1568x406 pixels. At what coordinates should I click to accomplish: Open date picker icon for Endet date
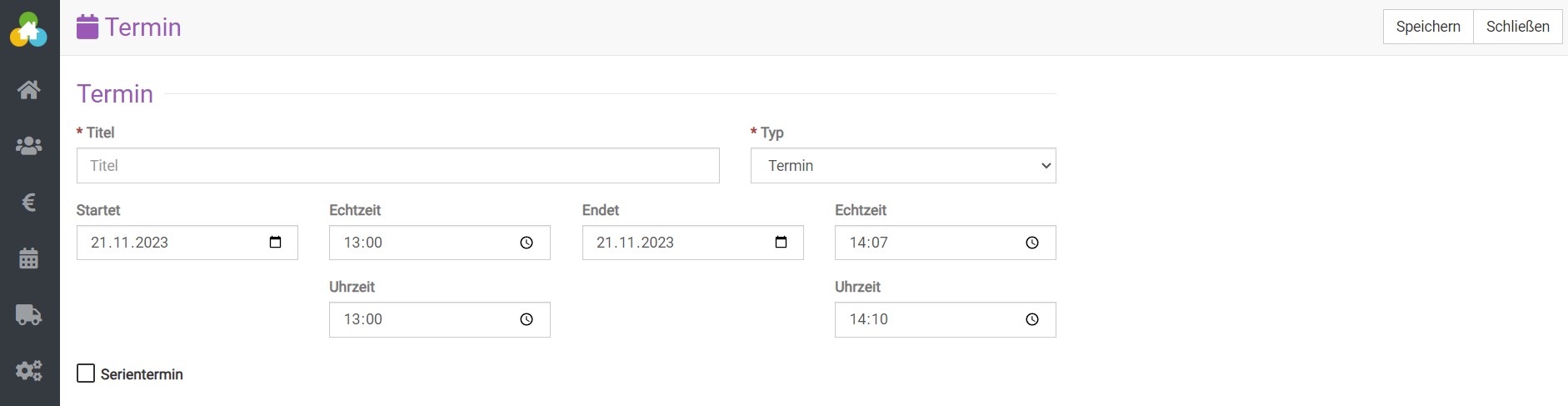[782, 243]
